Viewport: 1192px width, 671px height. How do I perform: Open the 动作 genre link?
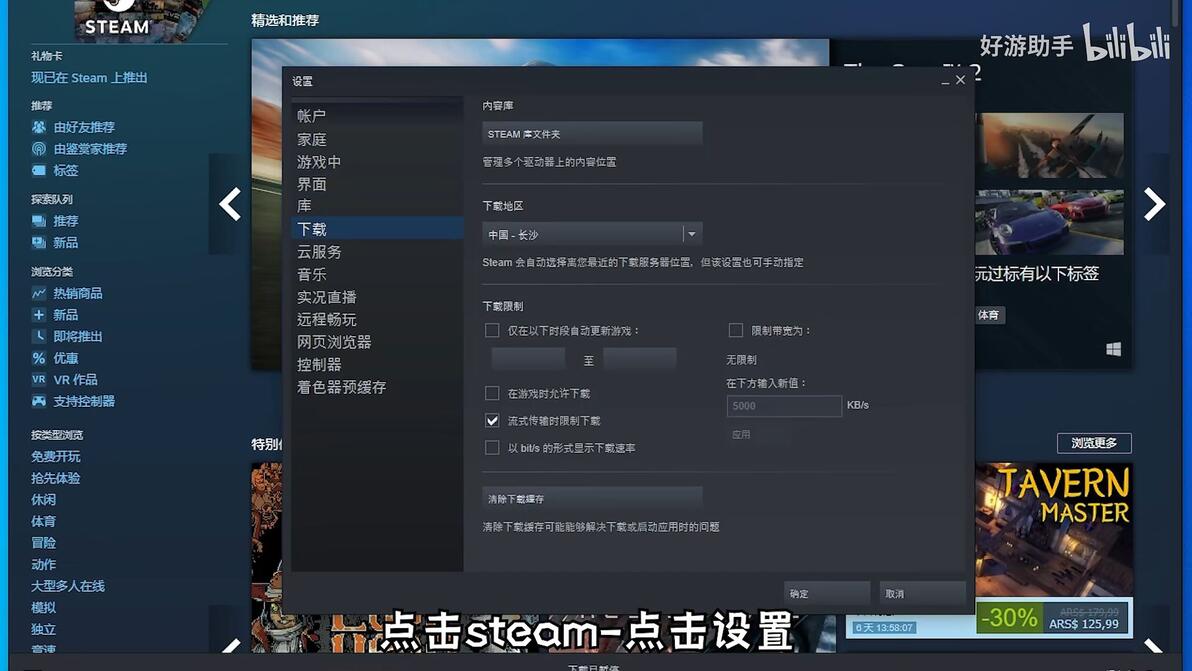43,565
